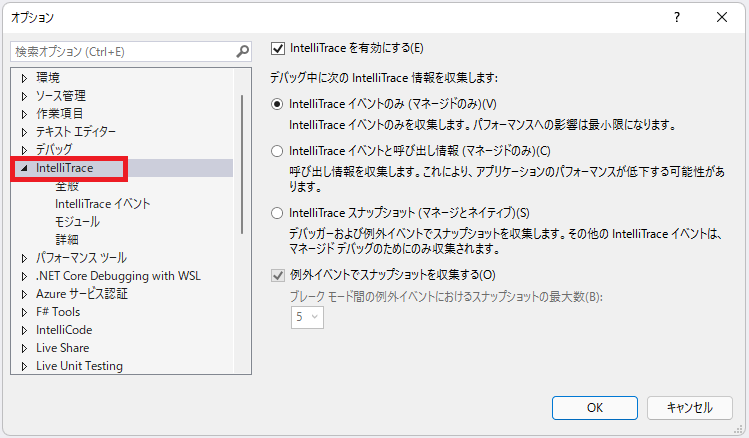Open the snapshot max count dropdown showing 5

pos(307,317)
